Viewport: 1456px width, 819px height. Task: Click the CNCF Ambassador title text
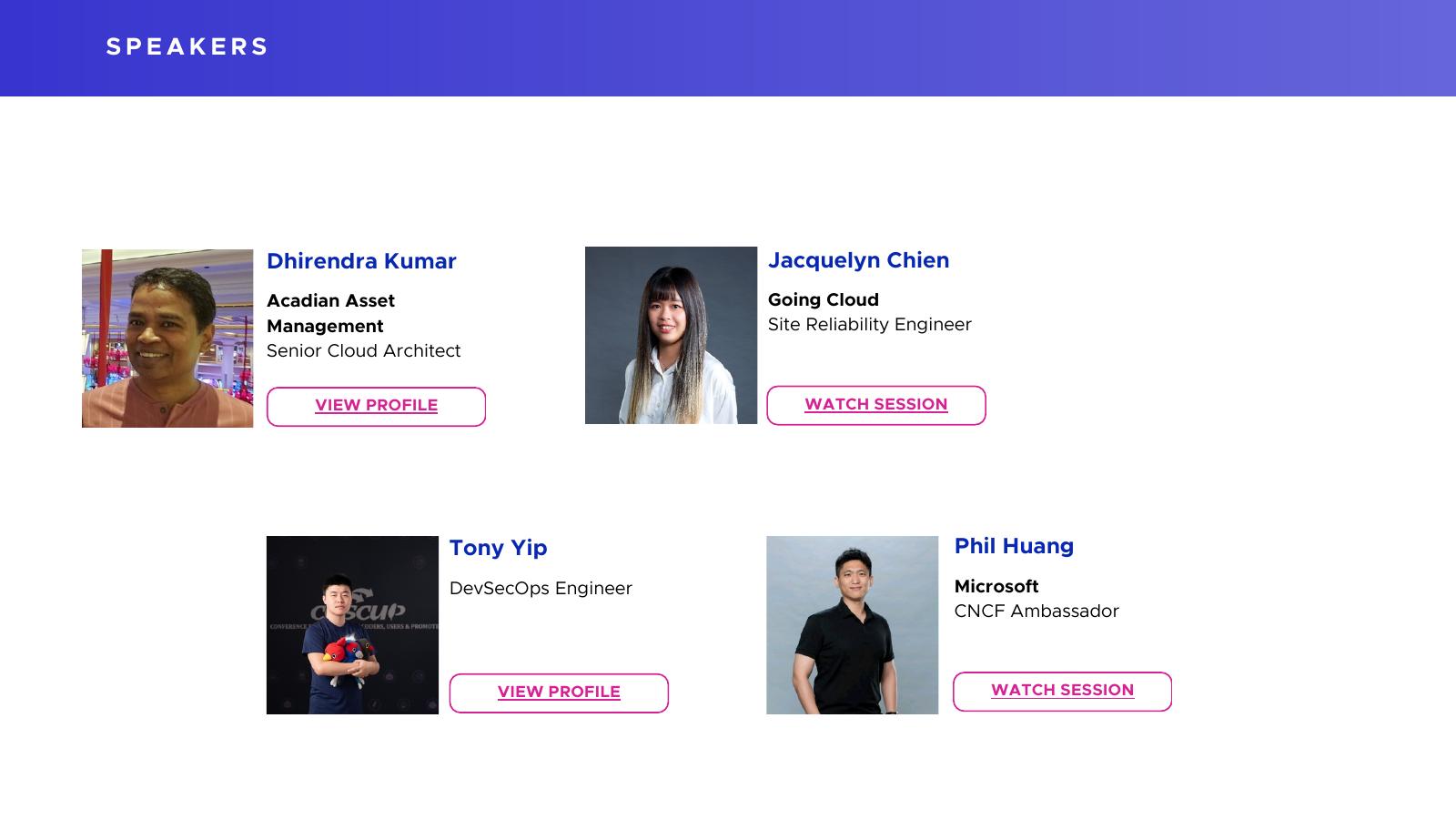[x=1036, y=612]
